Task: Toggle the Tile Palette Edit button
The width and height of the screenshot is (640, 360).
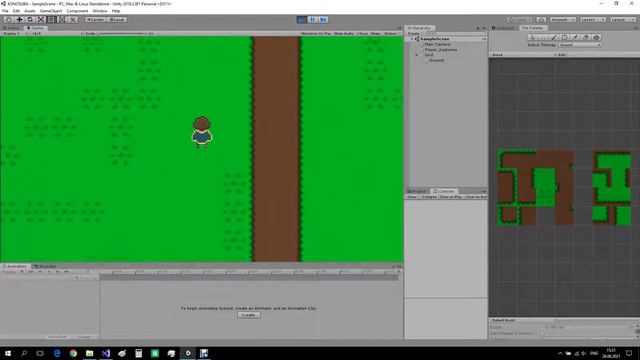Action: [x=562, y=55]
